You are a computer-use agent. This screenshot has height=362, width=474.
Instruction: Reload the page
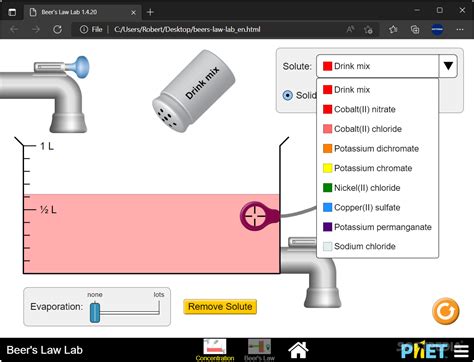(57, 29)
